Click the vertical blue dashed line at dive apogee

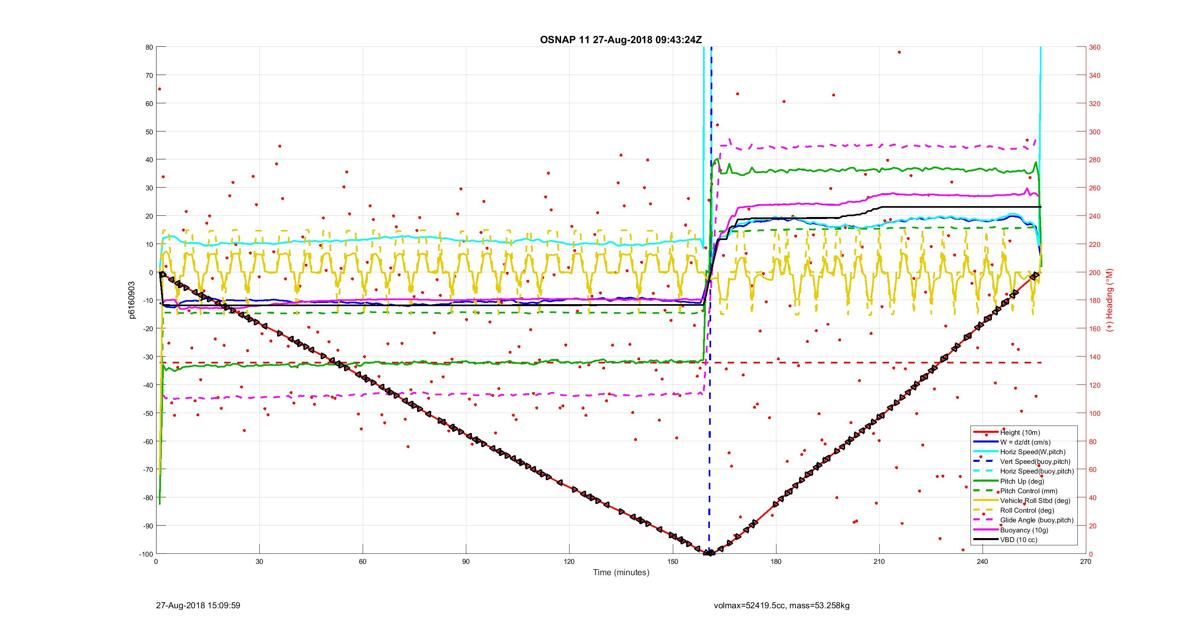(x=711, y=300)
